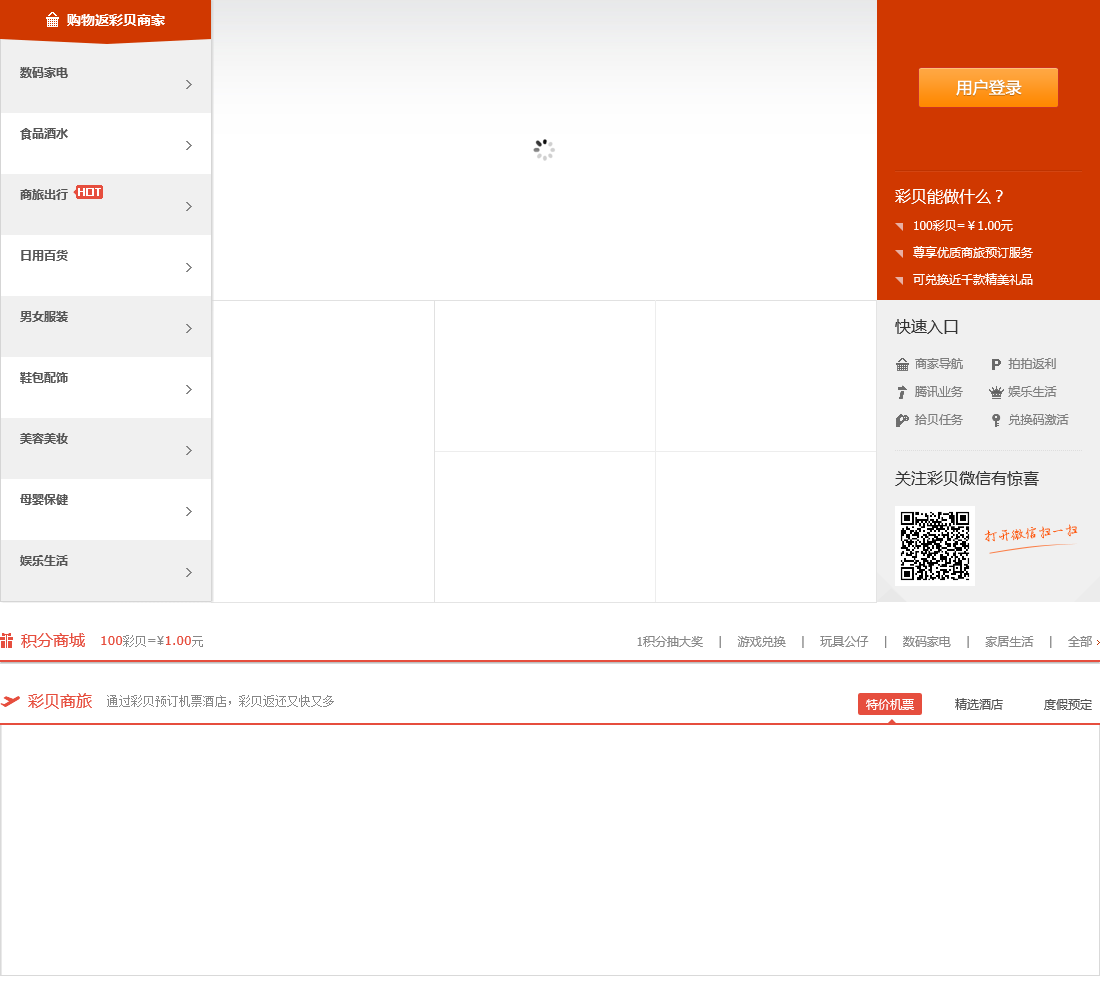The height and width of the screenshot is (1000, 1100).
Task: Click the 腾讯业务 quick entry link
Action: (x=939, y=392)
